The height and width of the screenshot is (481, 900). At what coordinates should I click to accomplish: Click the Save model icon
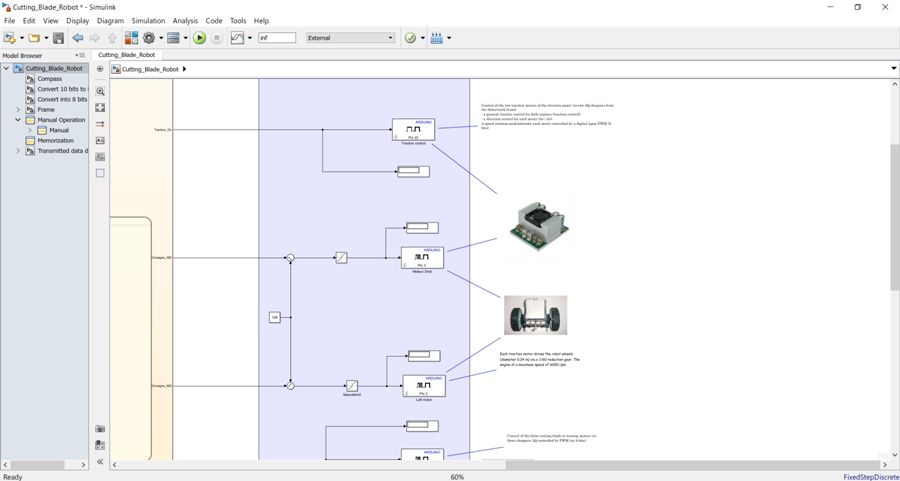coord(58,38)
